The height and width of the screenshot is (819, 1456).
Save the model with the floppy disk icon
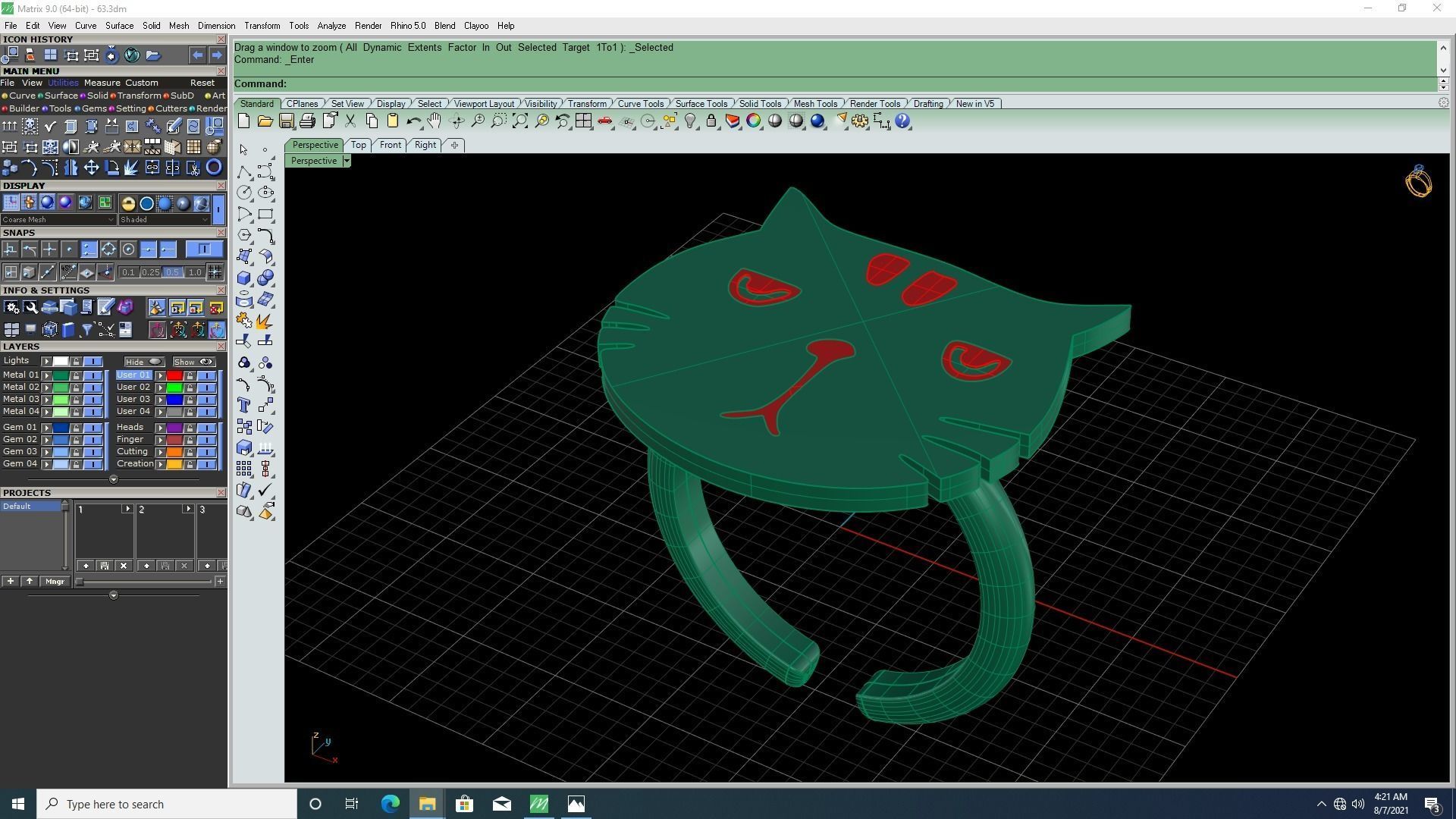[286, 121]
